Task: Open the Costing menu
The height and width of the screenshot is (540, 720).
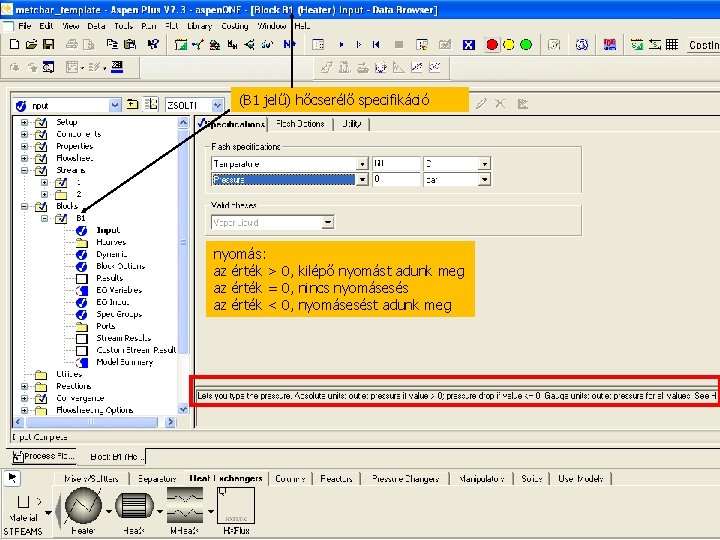Action: coord(235,26)
